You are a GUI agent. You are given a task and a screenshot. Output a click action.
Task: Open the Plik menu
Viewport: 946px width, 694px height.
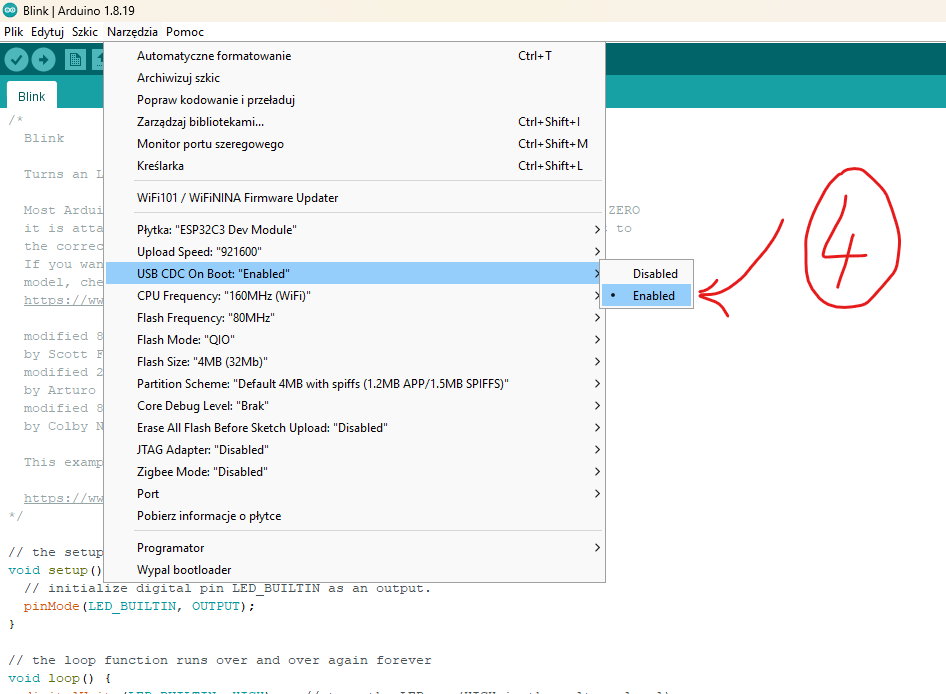coord(13,32)
